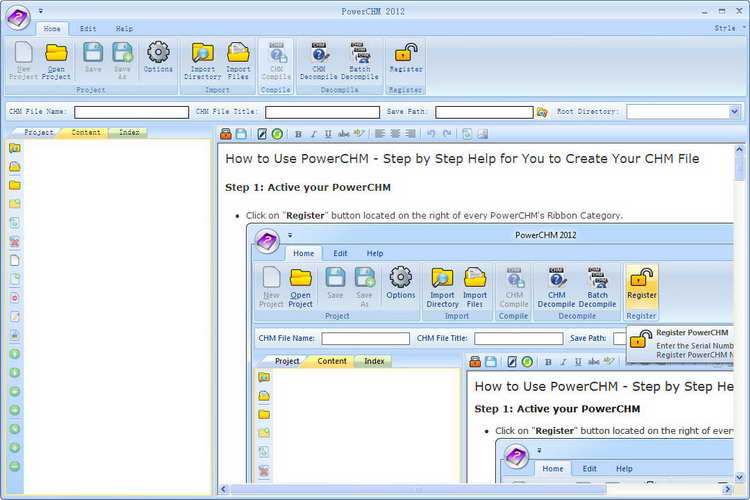
Task: Click the Save ribbon icon
Action: (x=93, y=57)
